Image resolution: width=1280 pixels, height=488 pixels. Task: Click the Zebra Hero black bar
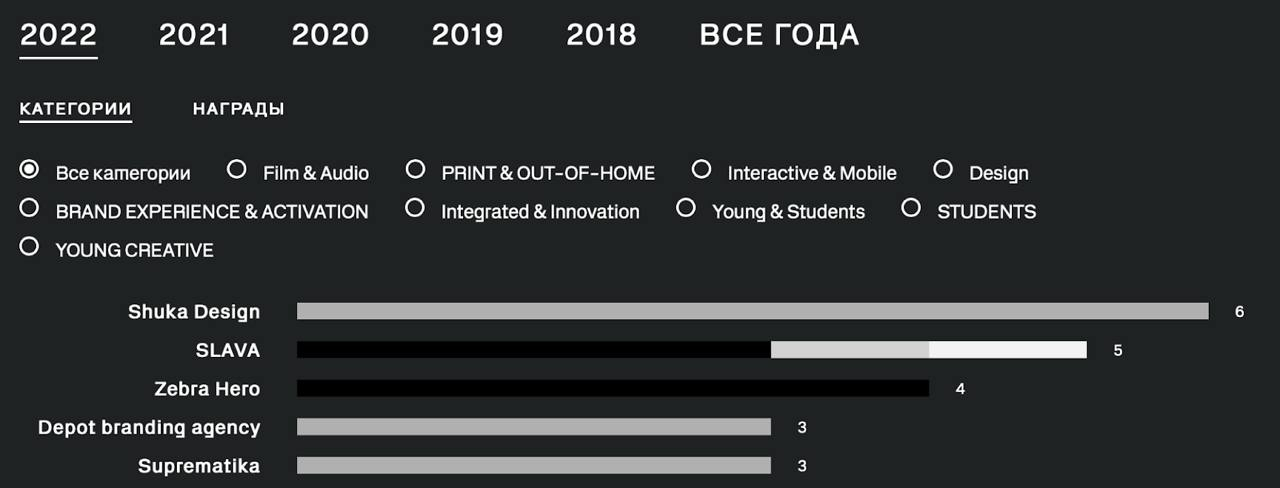[612, 388]
